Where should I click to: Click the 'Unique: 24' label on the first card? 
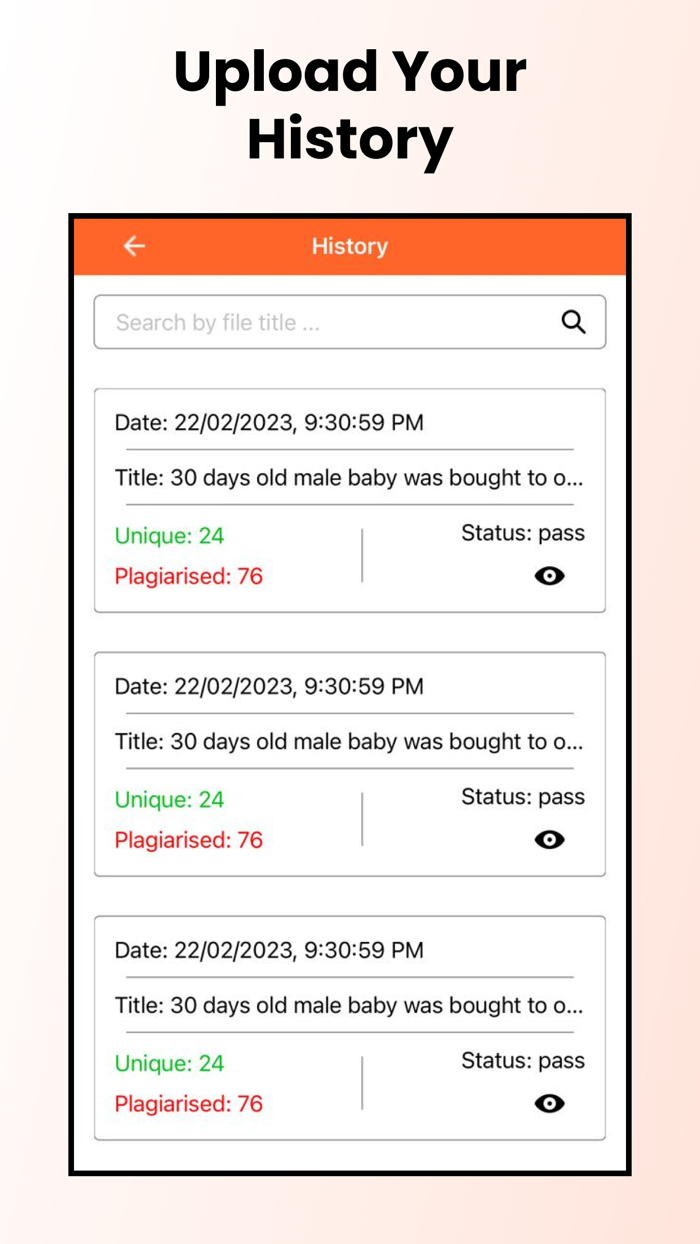pyautogui.click(x=169, y=536)
